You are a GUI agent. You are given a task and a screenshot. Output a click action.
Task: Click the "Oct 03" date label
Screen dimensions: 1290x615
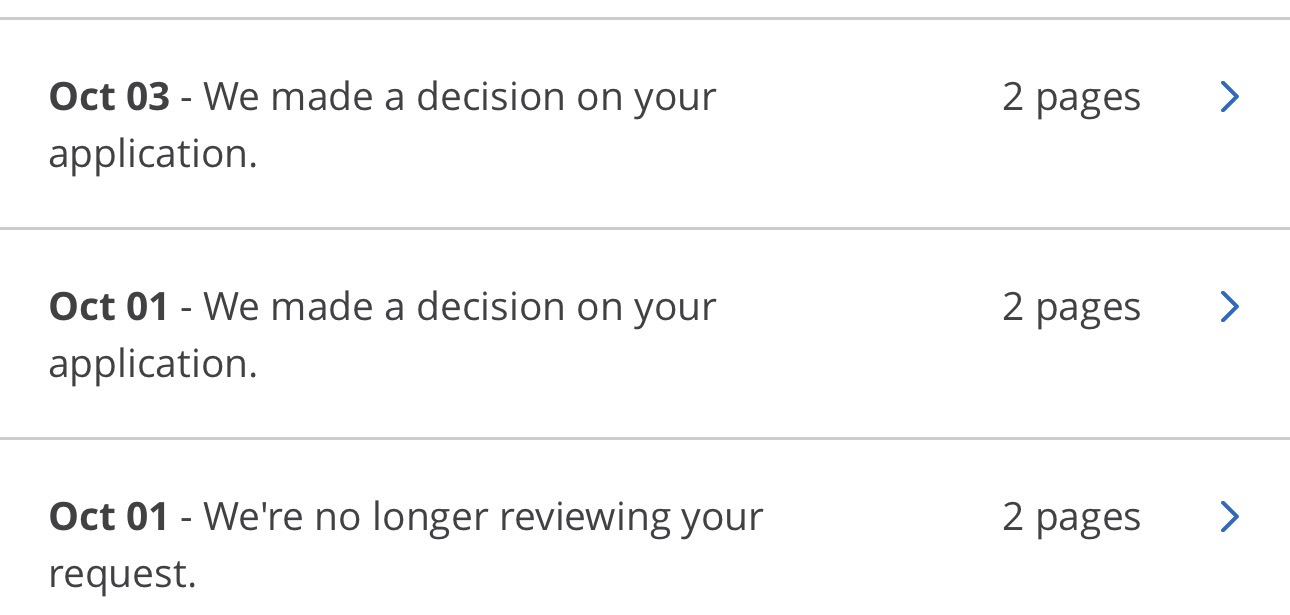(109, 97)
